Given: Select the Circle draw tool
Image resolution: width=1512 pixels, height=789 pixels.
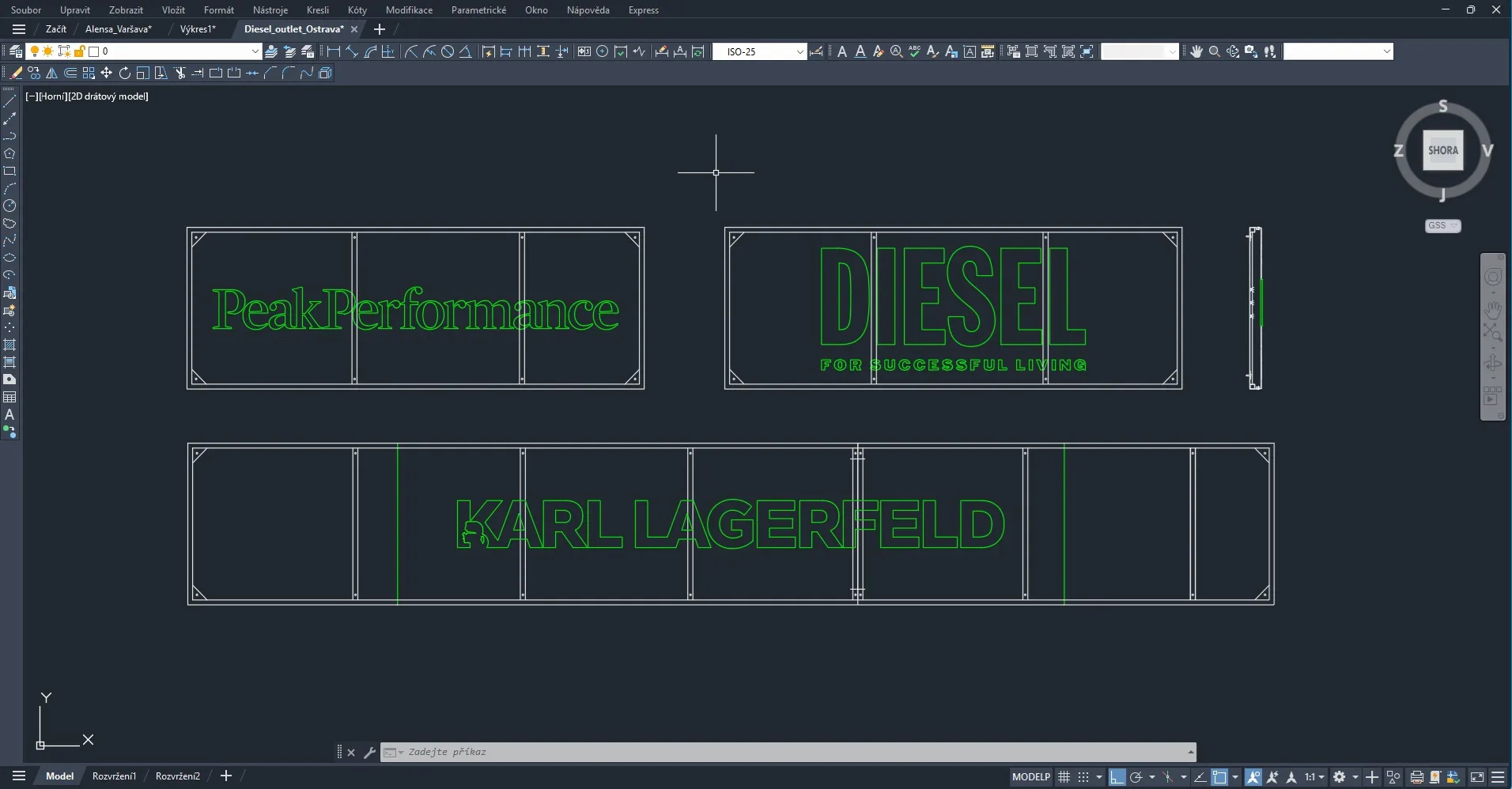Looking at the screenshot, I should point(9,206).
